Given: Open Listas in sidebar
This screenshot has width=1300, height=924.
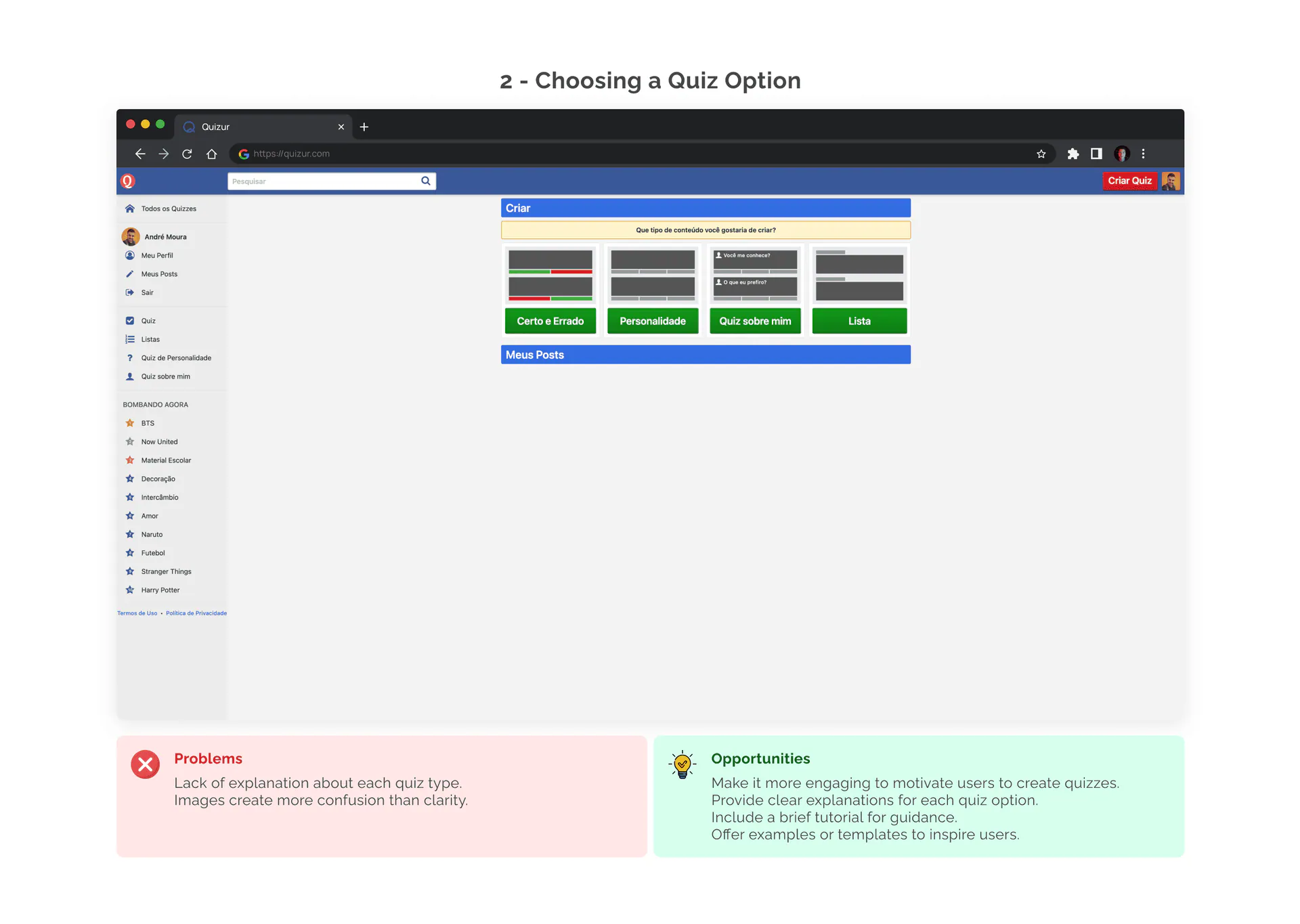Looking at the screenshot, I should (150, 339).
